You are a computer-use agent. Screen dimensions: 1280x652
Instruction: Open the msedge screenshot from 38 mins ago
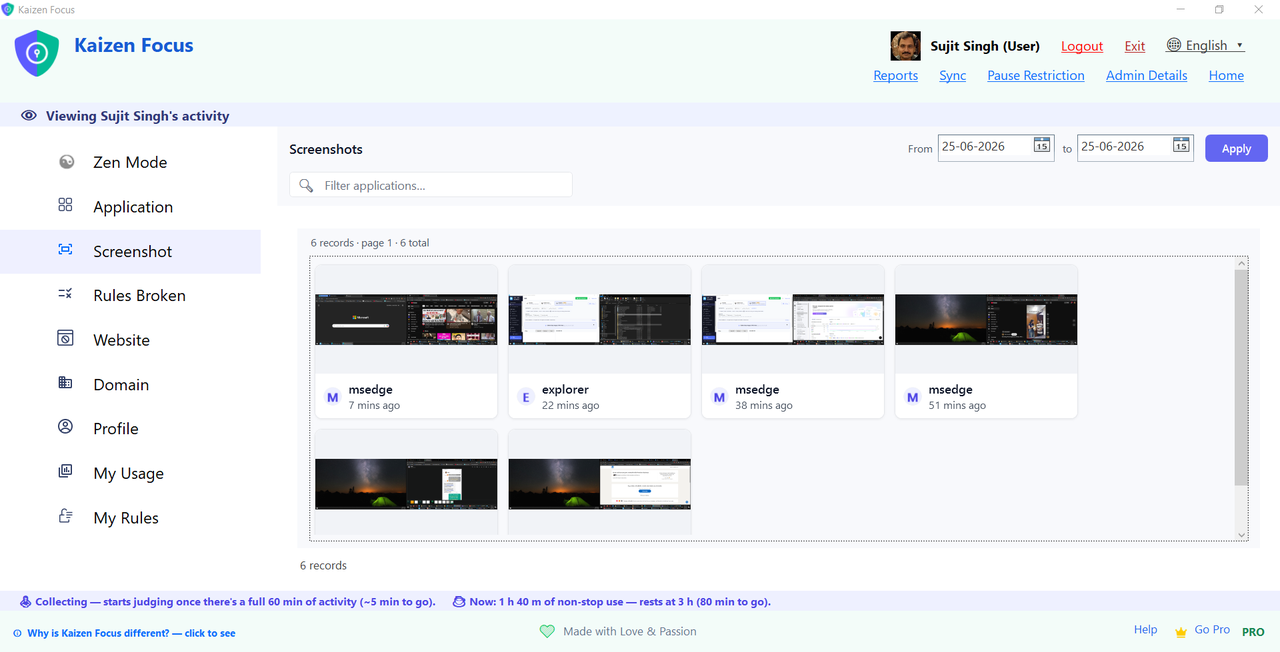tap(793, 342)
